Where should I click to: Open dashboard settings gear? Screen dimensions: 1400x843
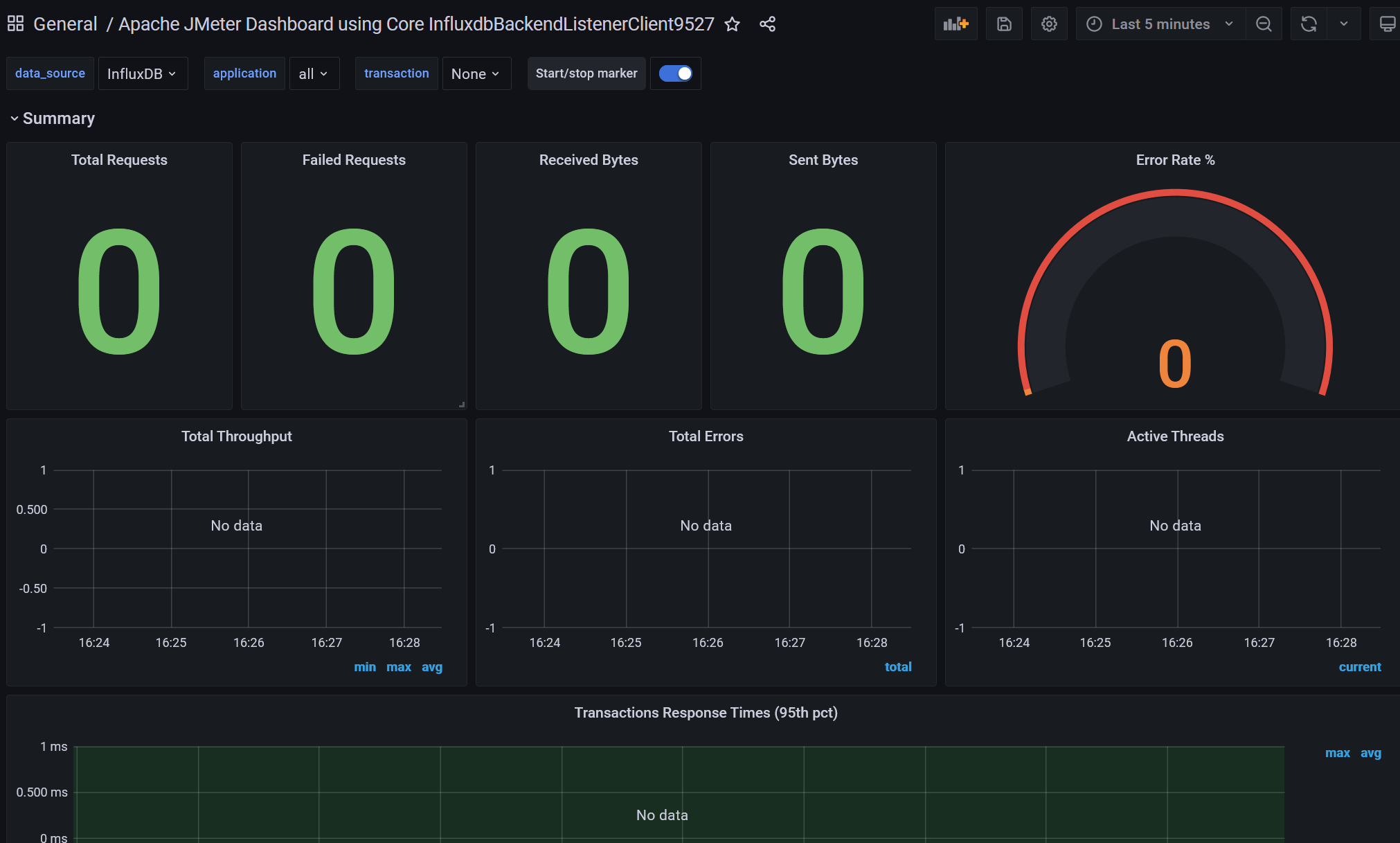click(x=1049, y=24)
